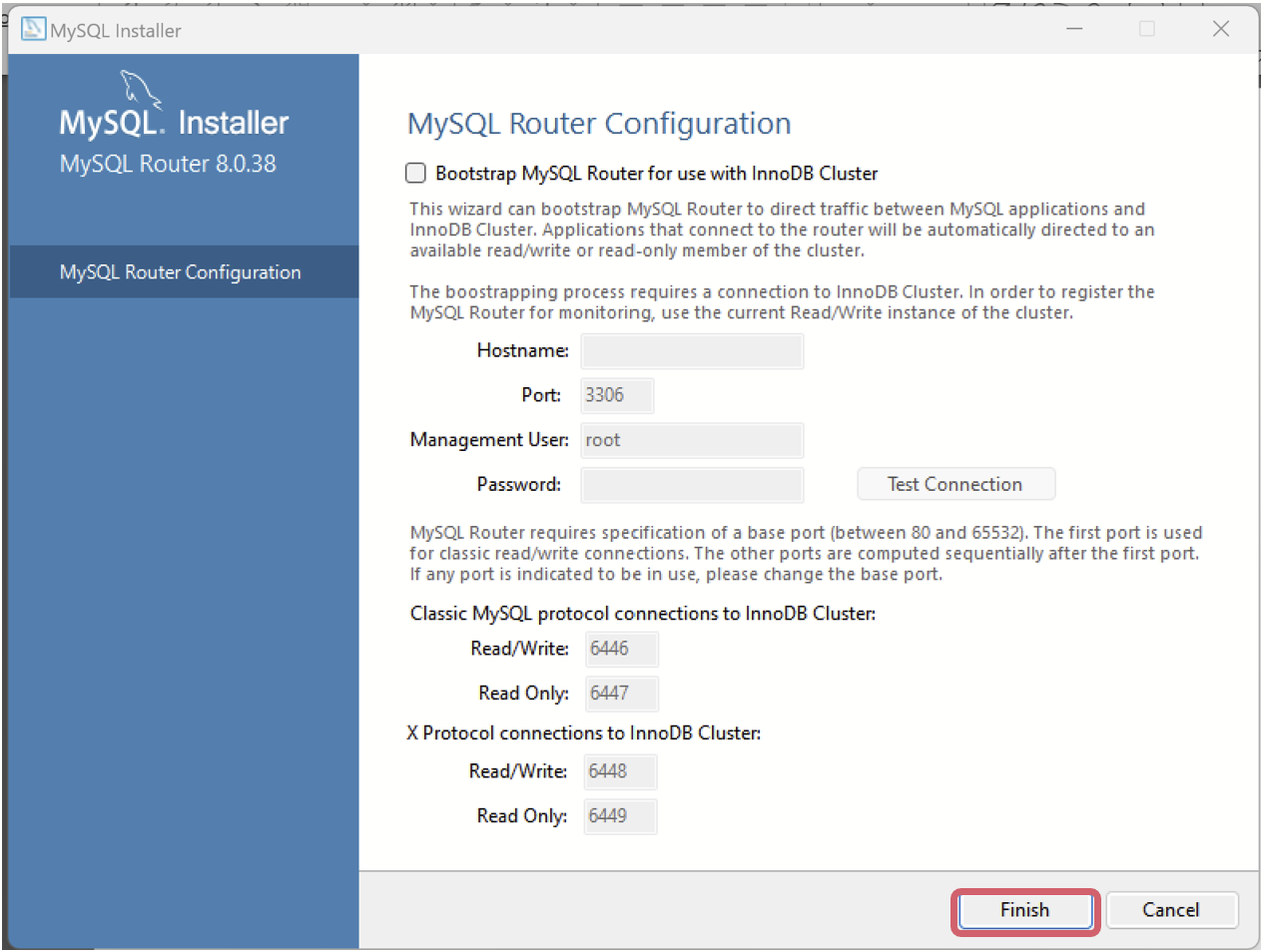The height and width of the screenshot is (952, 1264).
Task: Click the MySQL dolphin logo in sidebar
Action: (141, 88)
